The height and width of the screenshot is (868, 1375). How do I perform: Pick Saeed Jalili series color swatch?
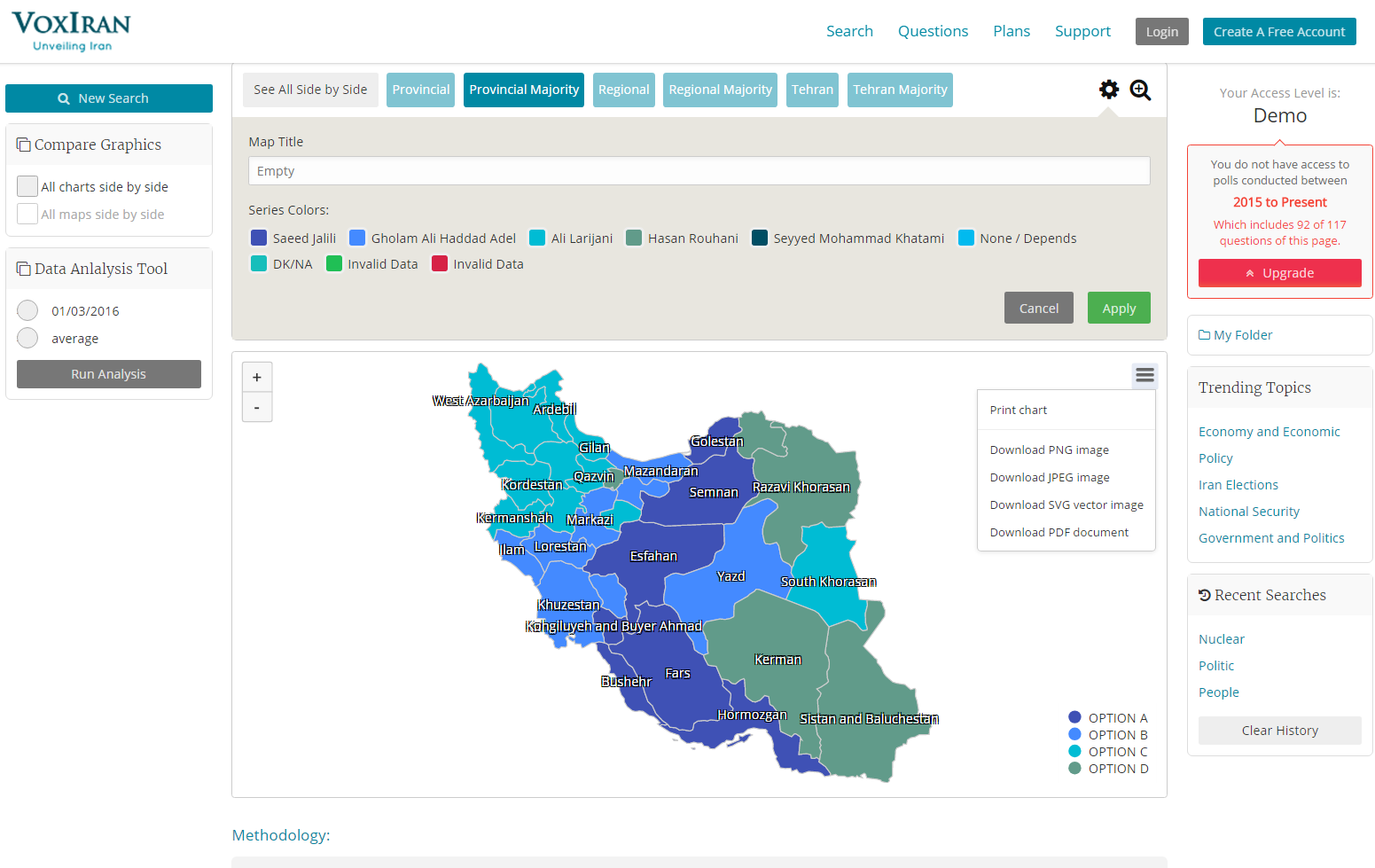coord(259,238)
